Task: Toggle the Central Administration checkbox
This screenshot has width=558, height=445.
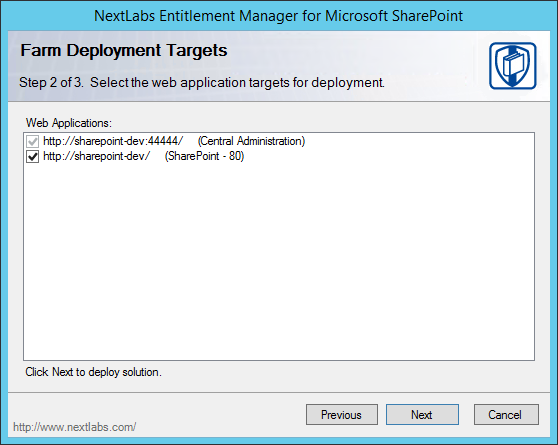Action: (x=32, y=142)
